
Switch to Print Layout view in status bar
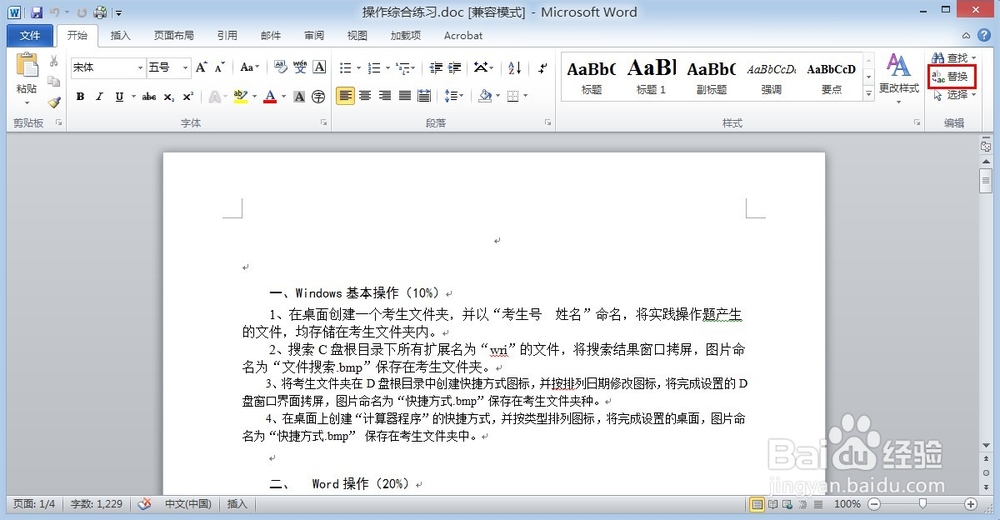point(757,504)
